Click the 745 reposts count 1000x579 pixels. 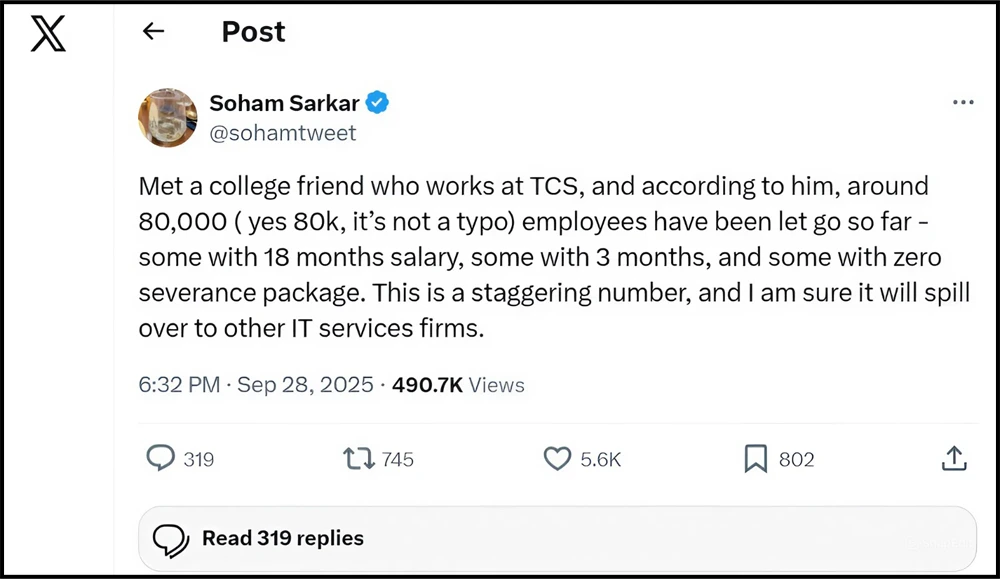pyautogui.click(x=398, y=460)
